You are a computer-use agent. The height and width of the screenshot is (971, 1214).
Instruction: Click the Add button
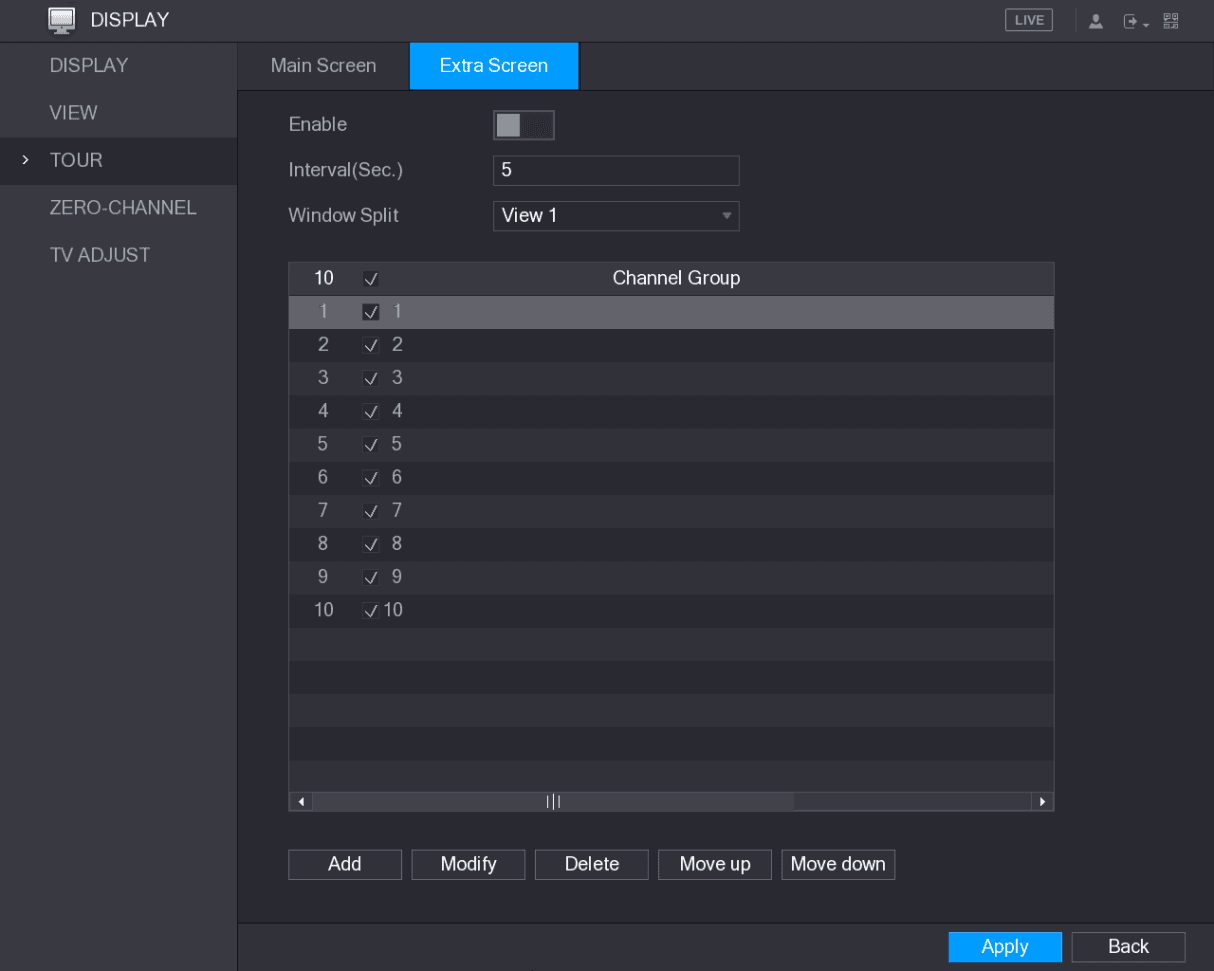click(345, 864)
